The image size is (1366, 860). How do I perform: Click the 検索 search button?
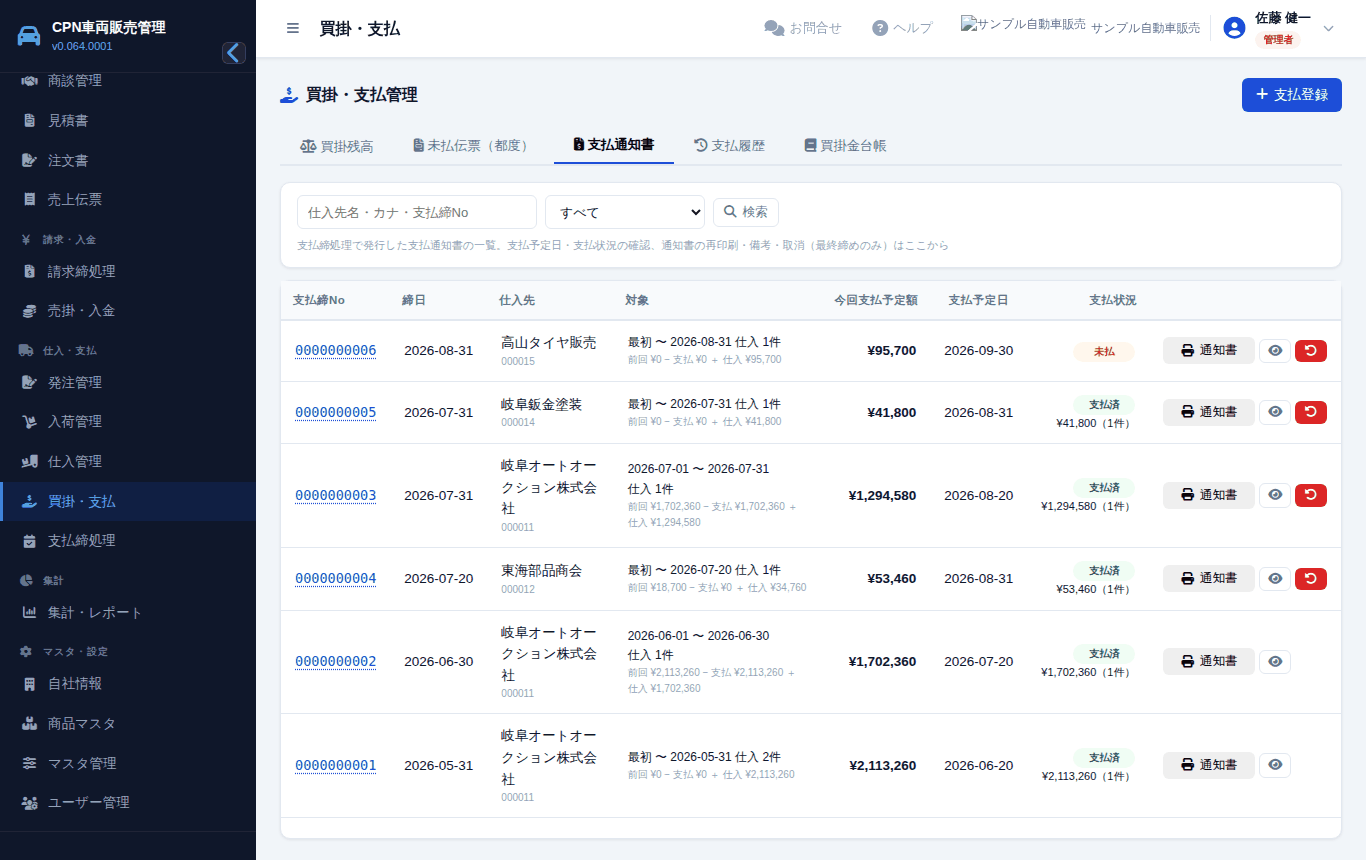click(x=746, y=212)
